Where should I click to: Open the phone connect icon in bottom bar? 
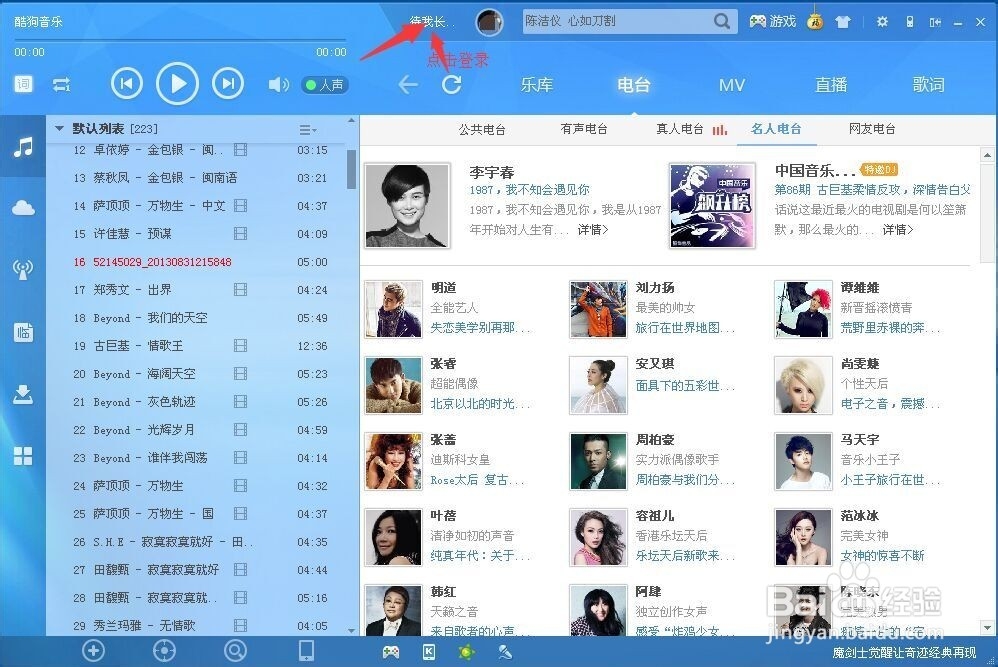[x=306, y=650]
